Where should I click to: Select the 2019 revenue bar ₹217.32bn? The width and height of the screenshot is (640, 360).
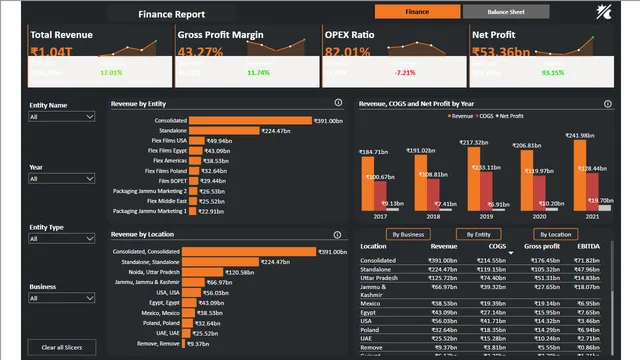pos(474,179)
